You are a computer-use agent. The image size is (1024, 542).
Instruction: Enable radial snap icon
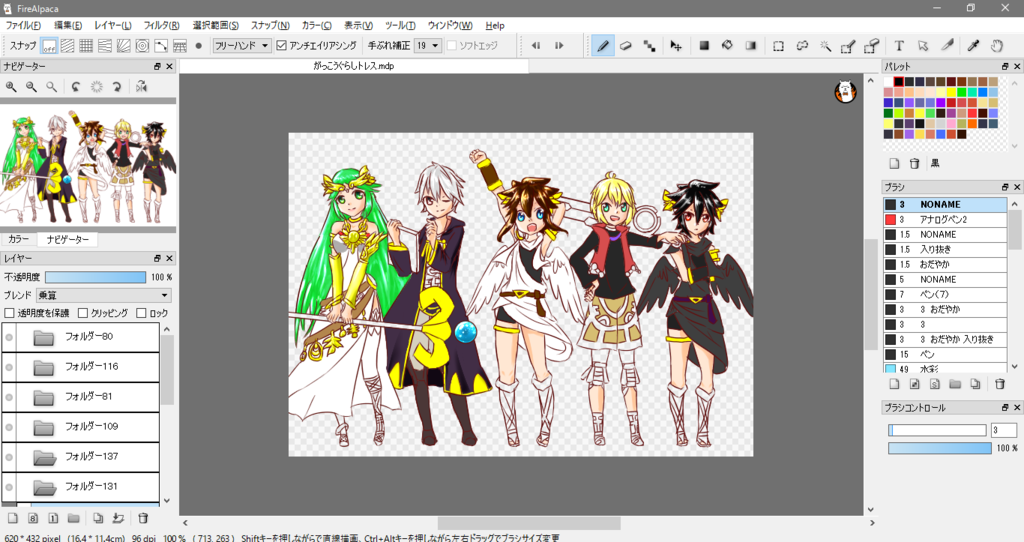click(123, 46)
